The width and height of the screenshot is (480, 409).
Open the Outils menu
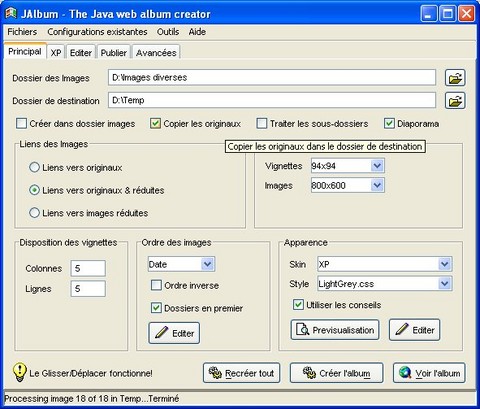[x=168, y=32]
